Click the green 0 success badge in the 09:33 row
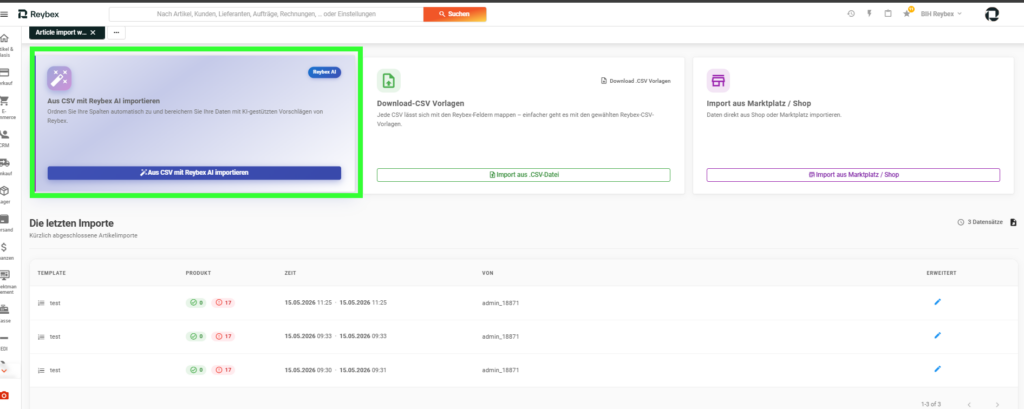Viewport: 1024px width, 409px height. pyautogui.click(x=196, y=336)
